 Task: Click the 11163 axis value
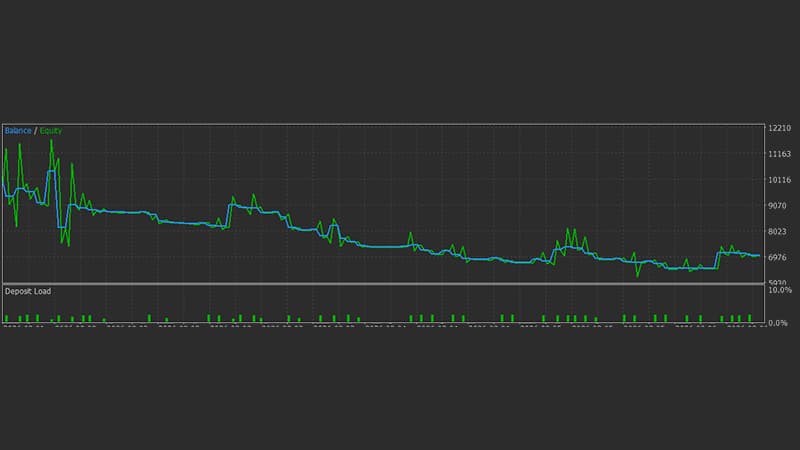[779, 154]
